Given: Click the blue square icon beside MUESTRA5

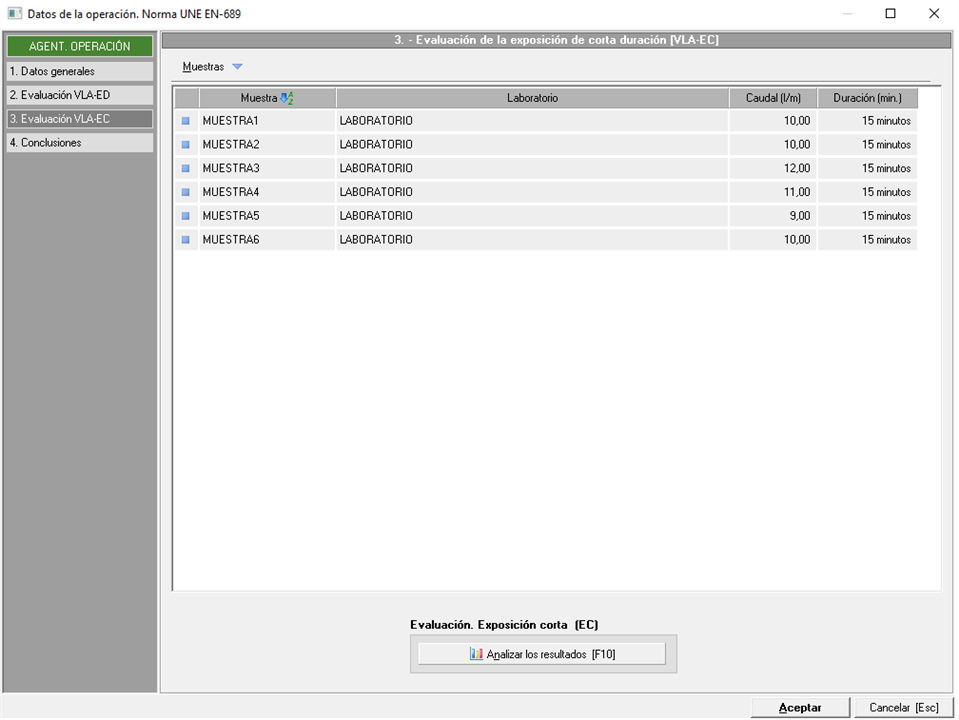Looking at the screenshot, I should click(185, 216).
